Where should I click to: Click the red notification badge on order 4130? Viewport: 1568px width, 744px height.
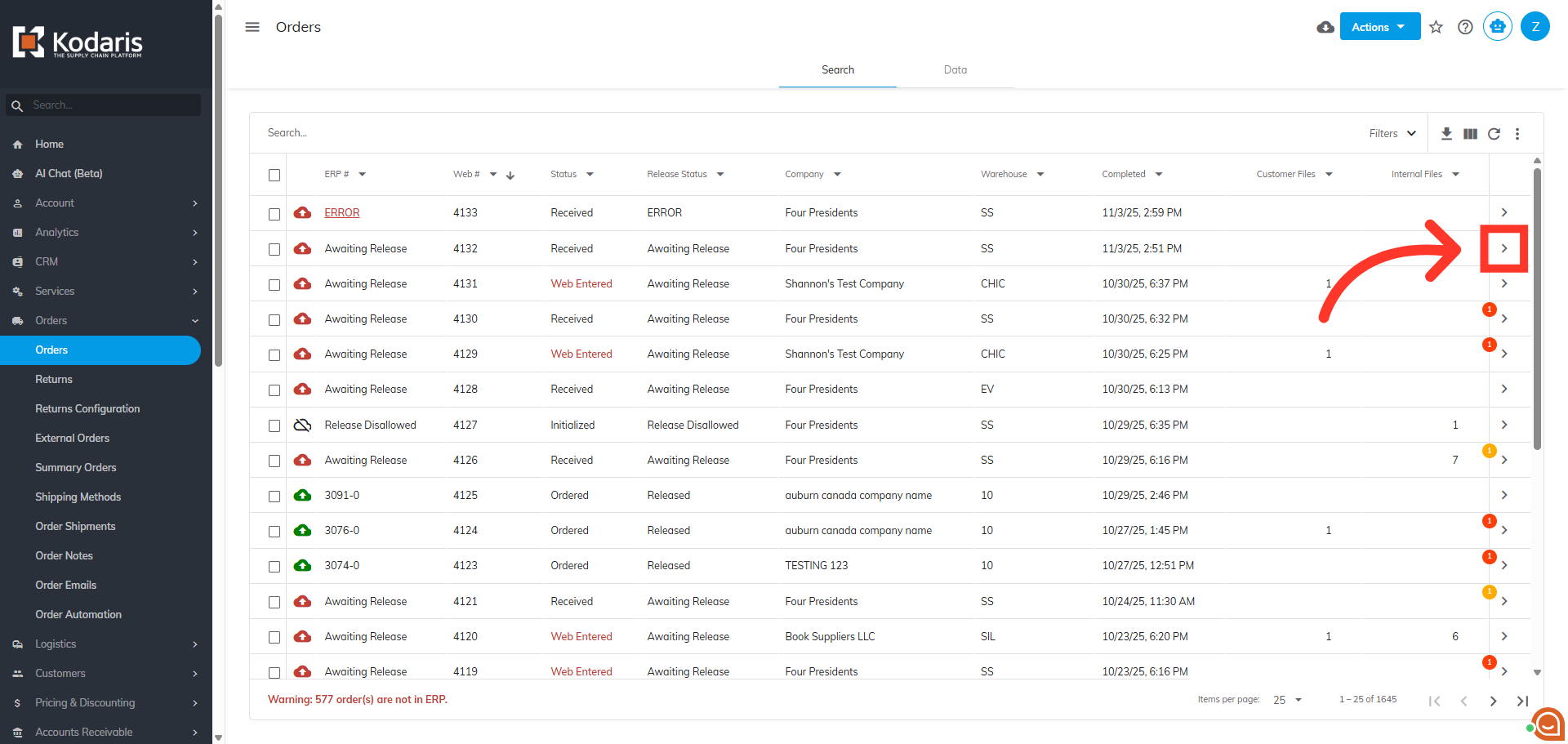click(1490, 310)
